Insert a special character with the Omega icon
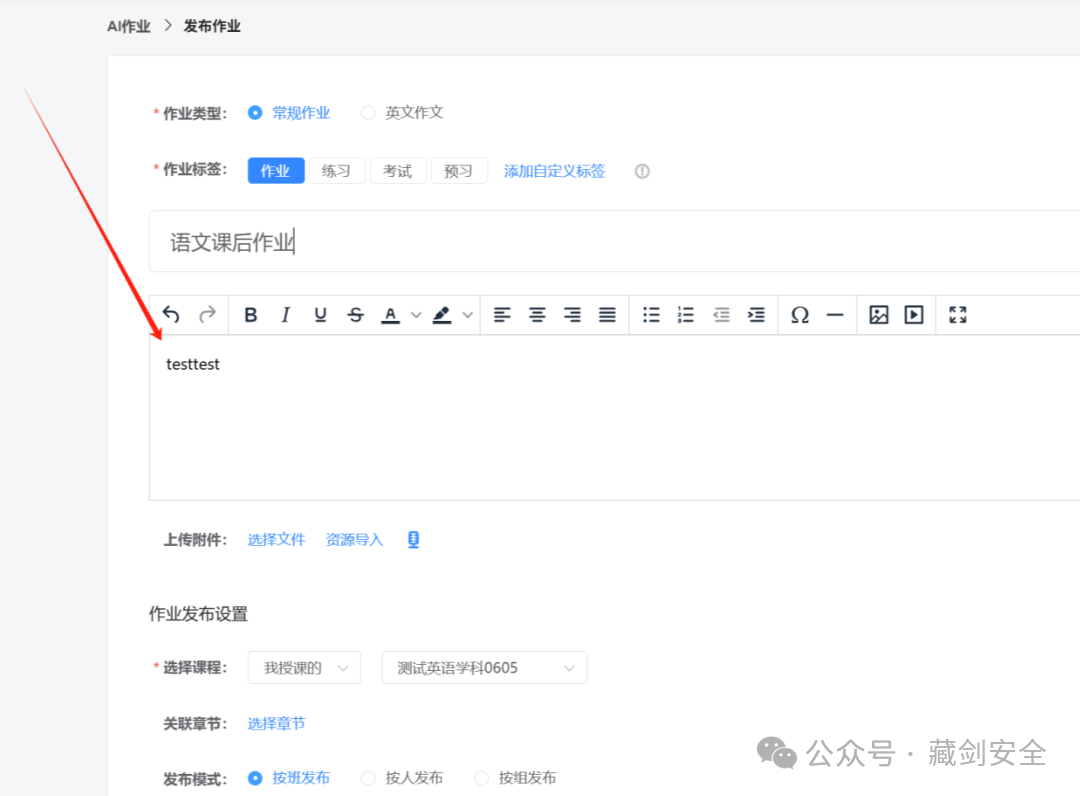1080x796 pixels. (800, 314)
